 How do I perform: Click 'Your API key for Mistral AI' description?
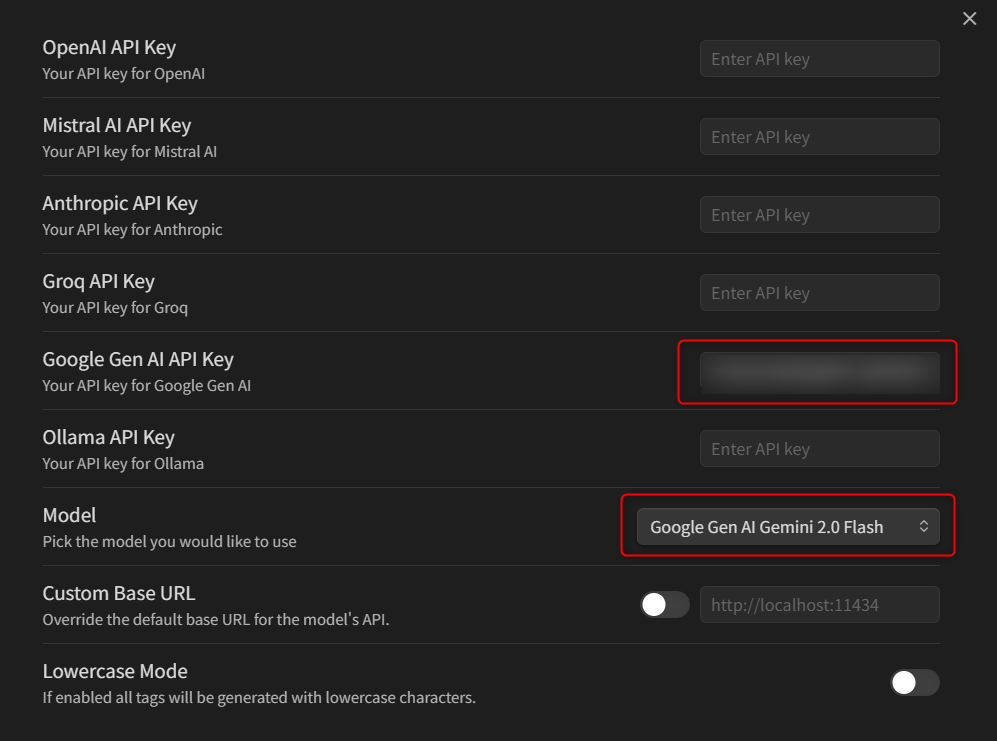pos(130,152)
